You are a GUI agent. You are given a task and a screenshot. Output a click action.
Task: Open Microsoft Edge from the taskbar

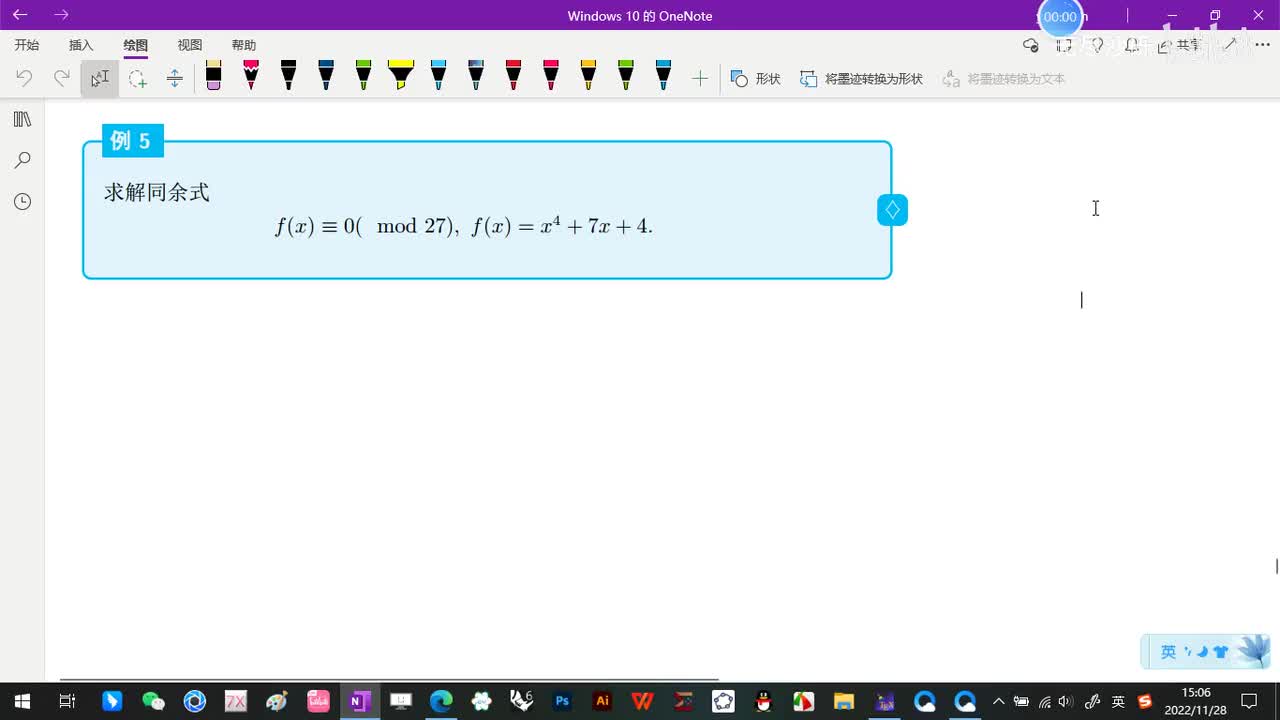click(x=441, y=701)
